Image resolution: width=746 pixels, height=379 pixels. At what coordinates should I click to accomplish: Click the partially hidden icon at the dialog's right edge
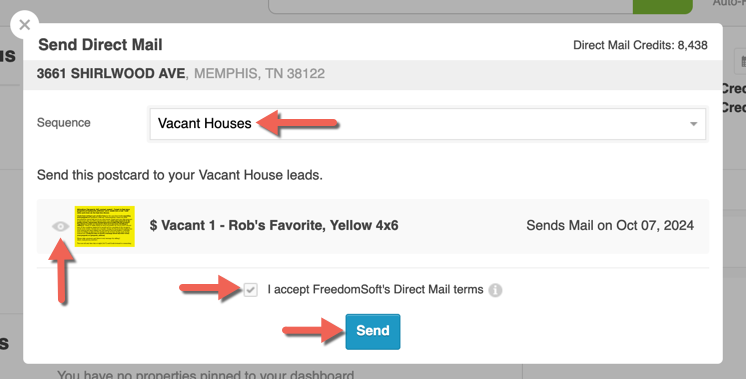[x=740, y=61]
